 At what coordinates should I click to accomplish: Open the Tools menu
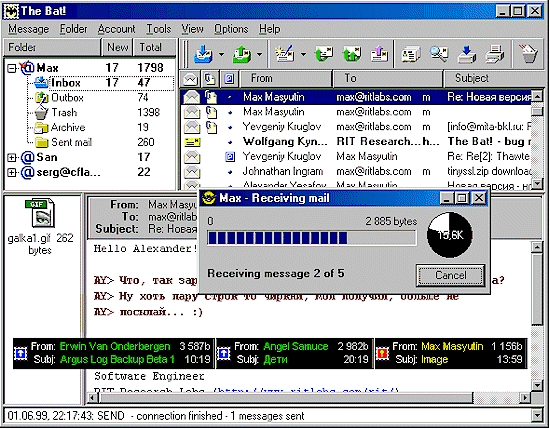point(159,29)
